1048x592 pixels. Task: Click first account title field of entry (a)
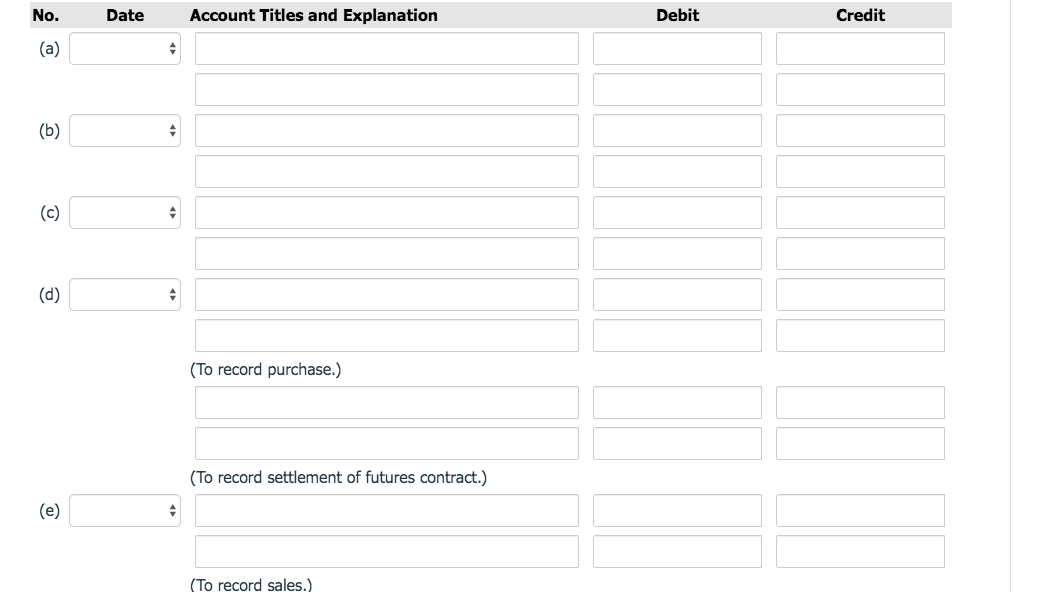[386, 49]
